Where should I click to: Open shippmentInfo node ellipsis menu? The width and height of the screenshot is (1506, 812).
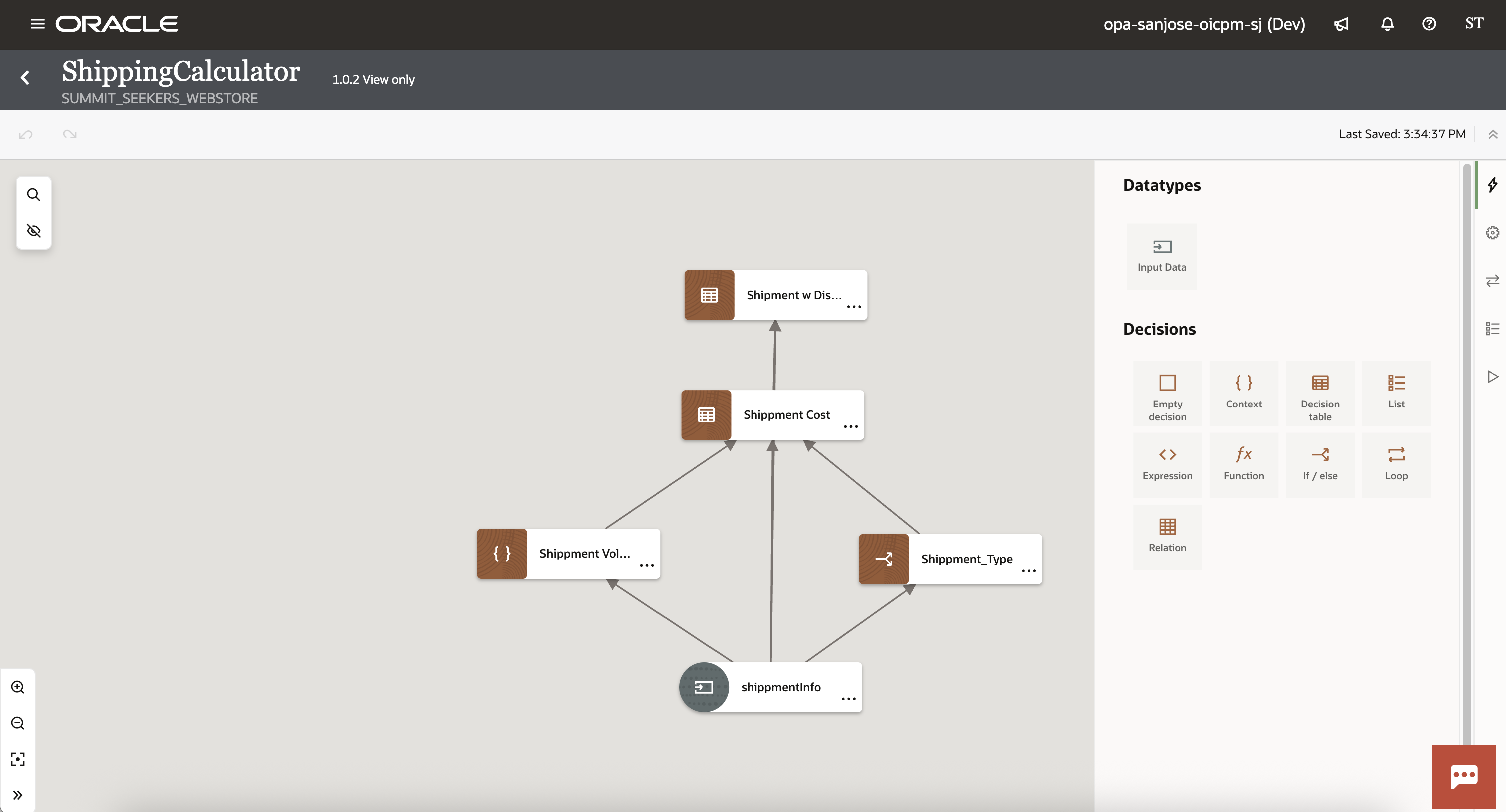tap(848, 699)
